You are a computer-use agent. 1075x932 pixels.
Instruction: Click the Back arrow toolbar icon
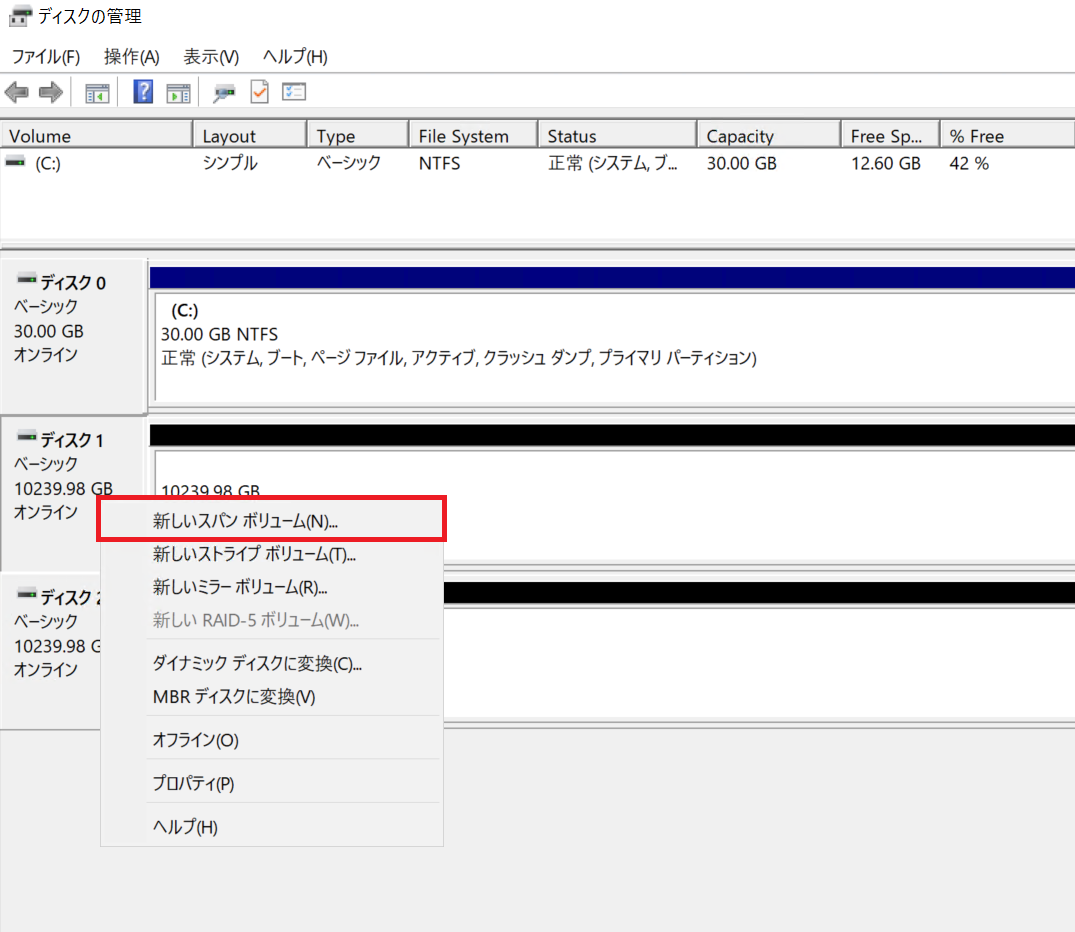click(x=16, y=92)
